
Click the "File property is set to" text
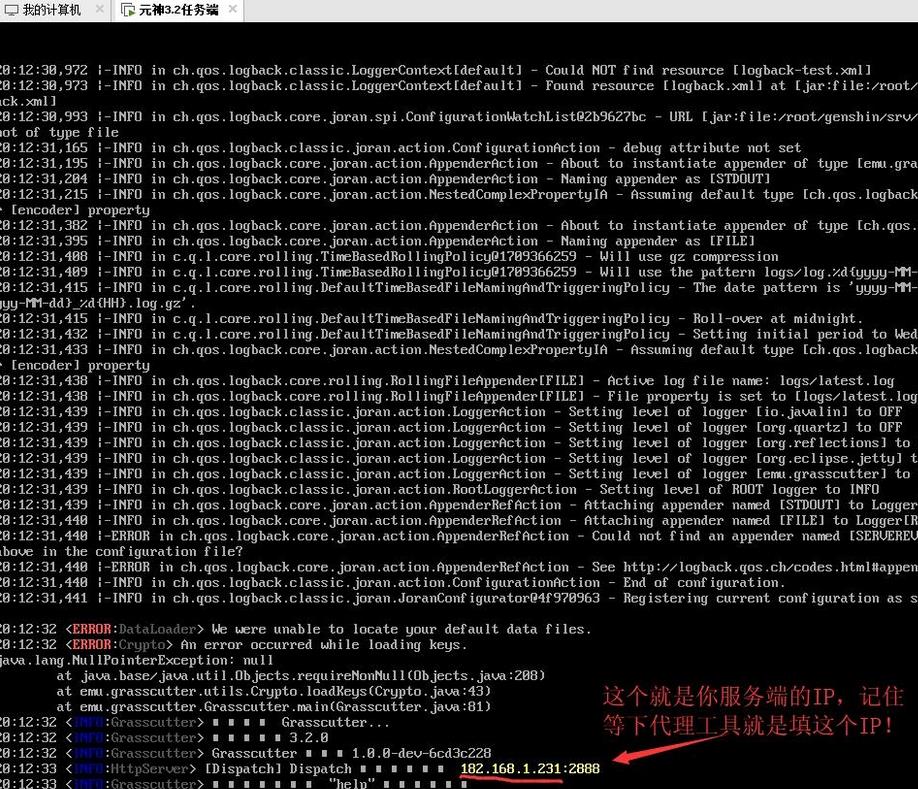(x=697, y=397)
